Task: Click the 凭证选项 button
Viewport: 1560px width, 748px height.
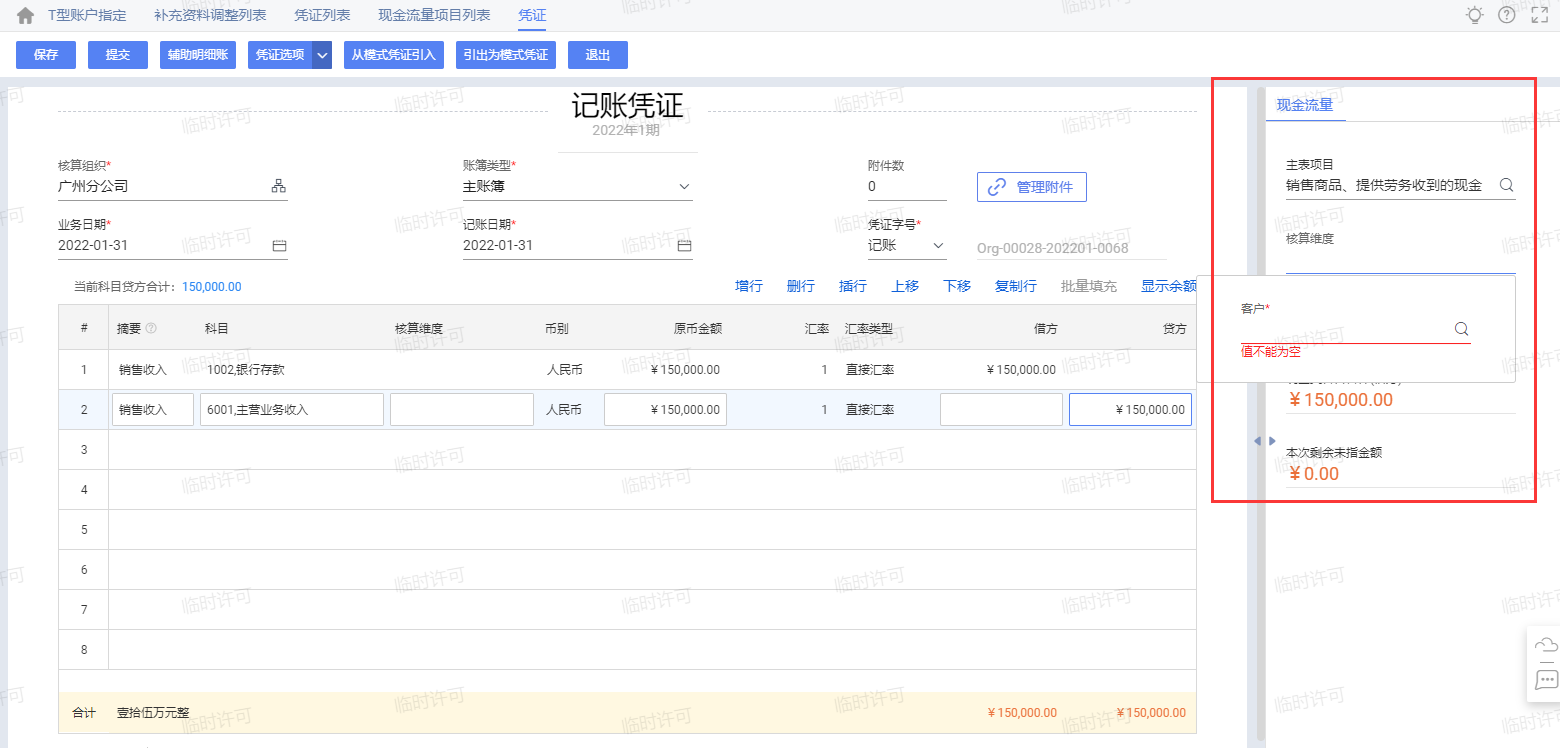Action: pos(280,55)
